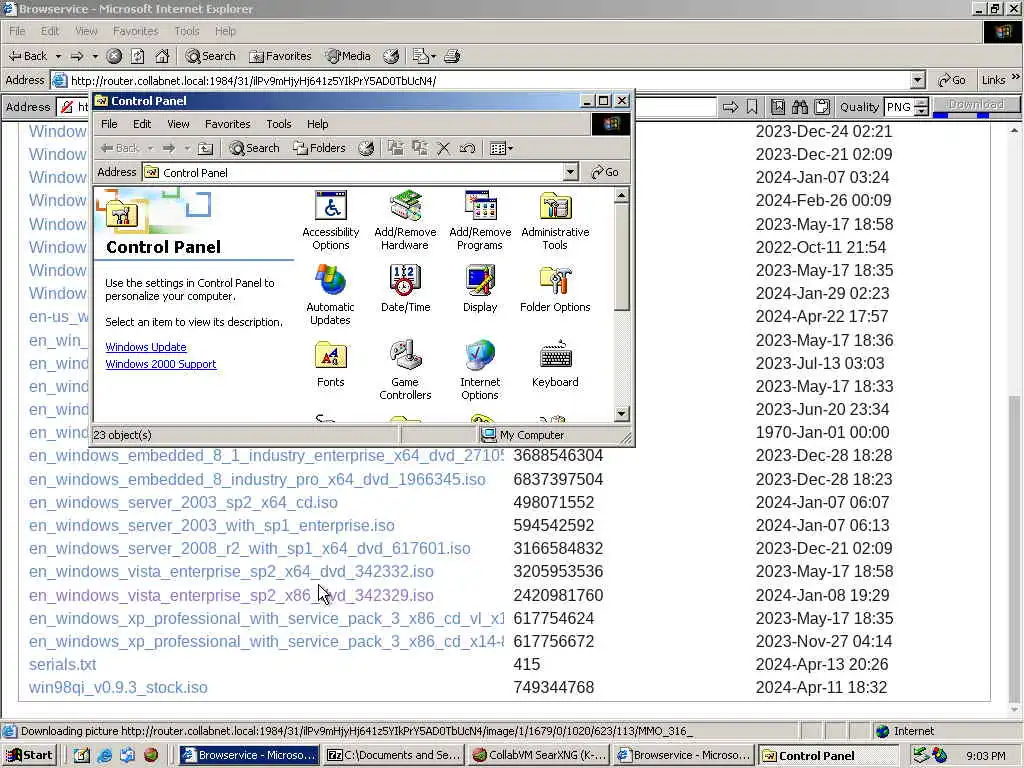Toggle Folders pane in Control Panel
This screenshot has height=768, width=1024.
319,148
